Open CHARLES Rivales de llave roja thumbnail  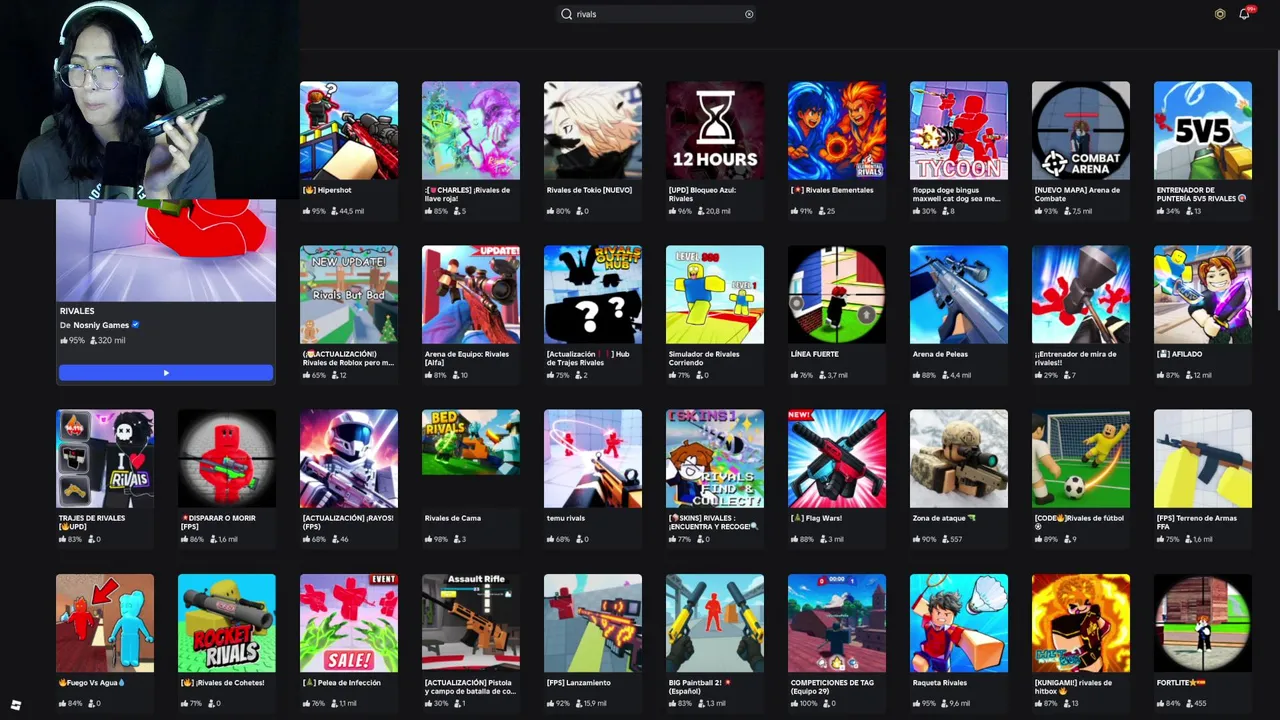click(471, 131)
